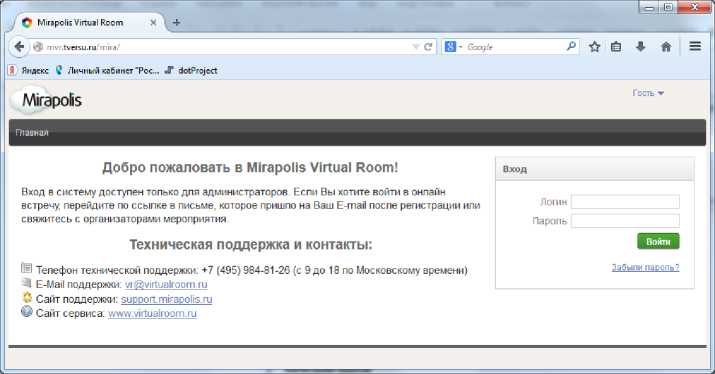Close the Mirapolis Virtual Room tab

[x=153, y=22]
